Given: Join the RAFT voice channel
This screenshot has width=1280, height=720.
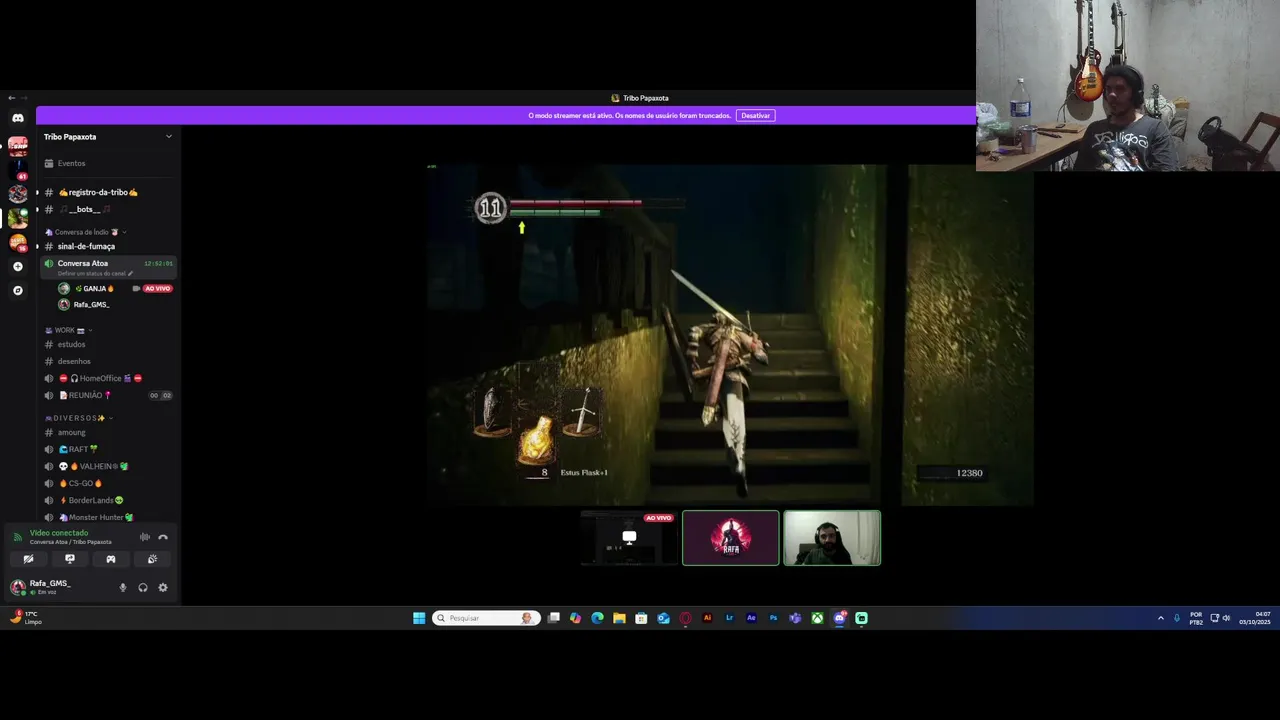Looking at the screenshot, I should 108,449.
